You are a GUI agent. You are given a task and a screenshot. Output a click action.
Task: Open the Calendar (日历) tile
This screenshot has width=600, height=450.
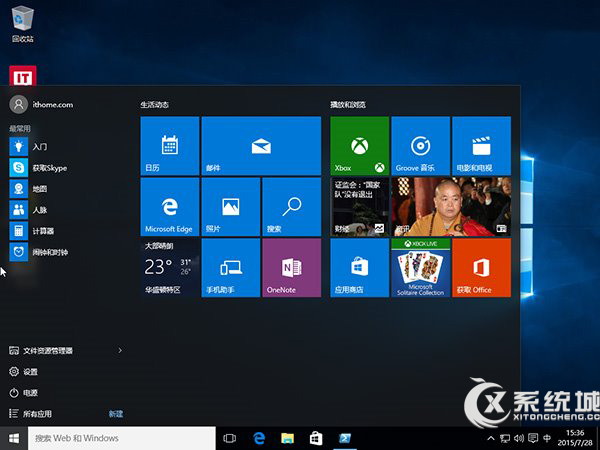coord(170,146)
